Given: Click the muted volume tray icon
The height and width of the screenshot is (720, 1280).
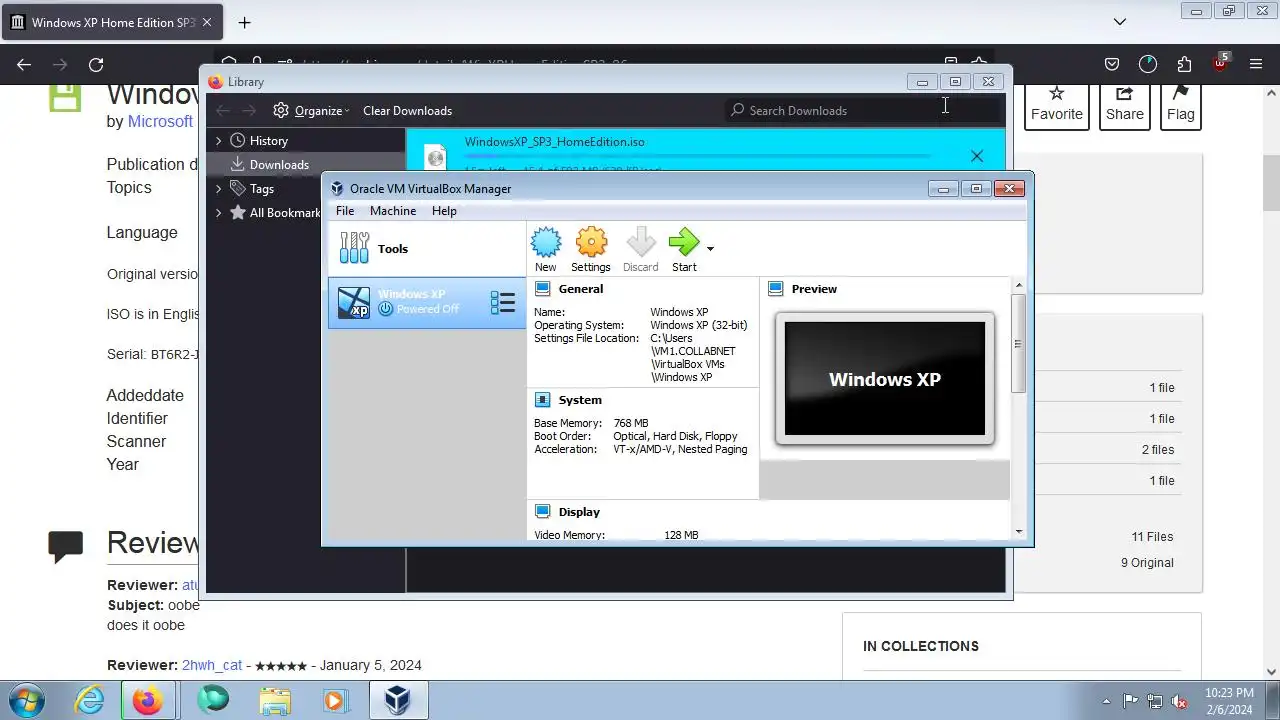Looking at the screenshot, I should click(1179, 701).
